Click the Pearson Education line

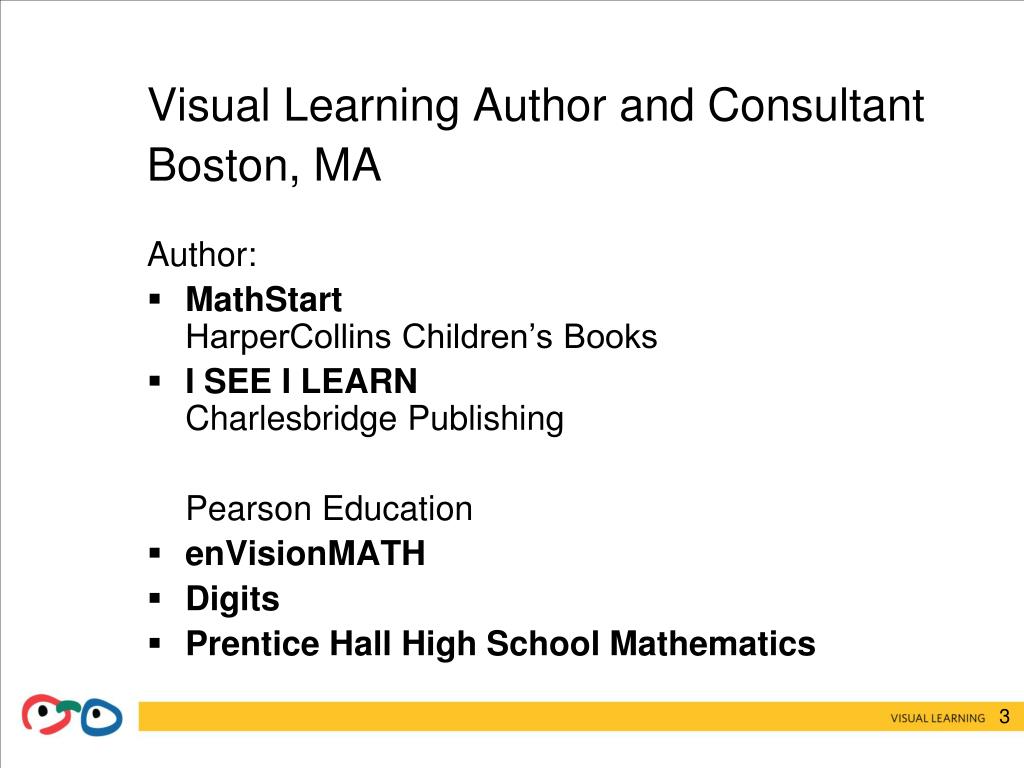point(328,509)
